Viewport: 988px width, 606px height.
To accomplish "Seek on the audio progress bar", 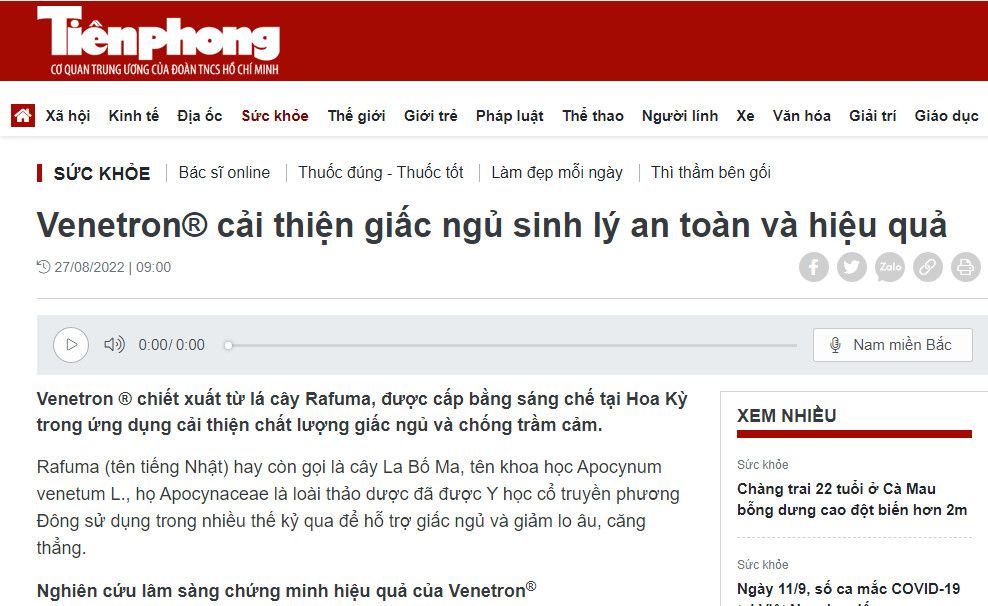I will [511, 345].
